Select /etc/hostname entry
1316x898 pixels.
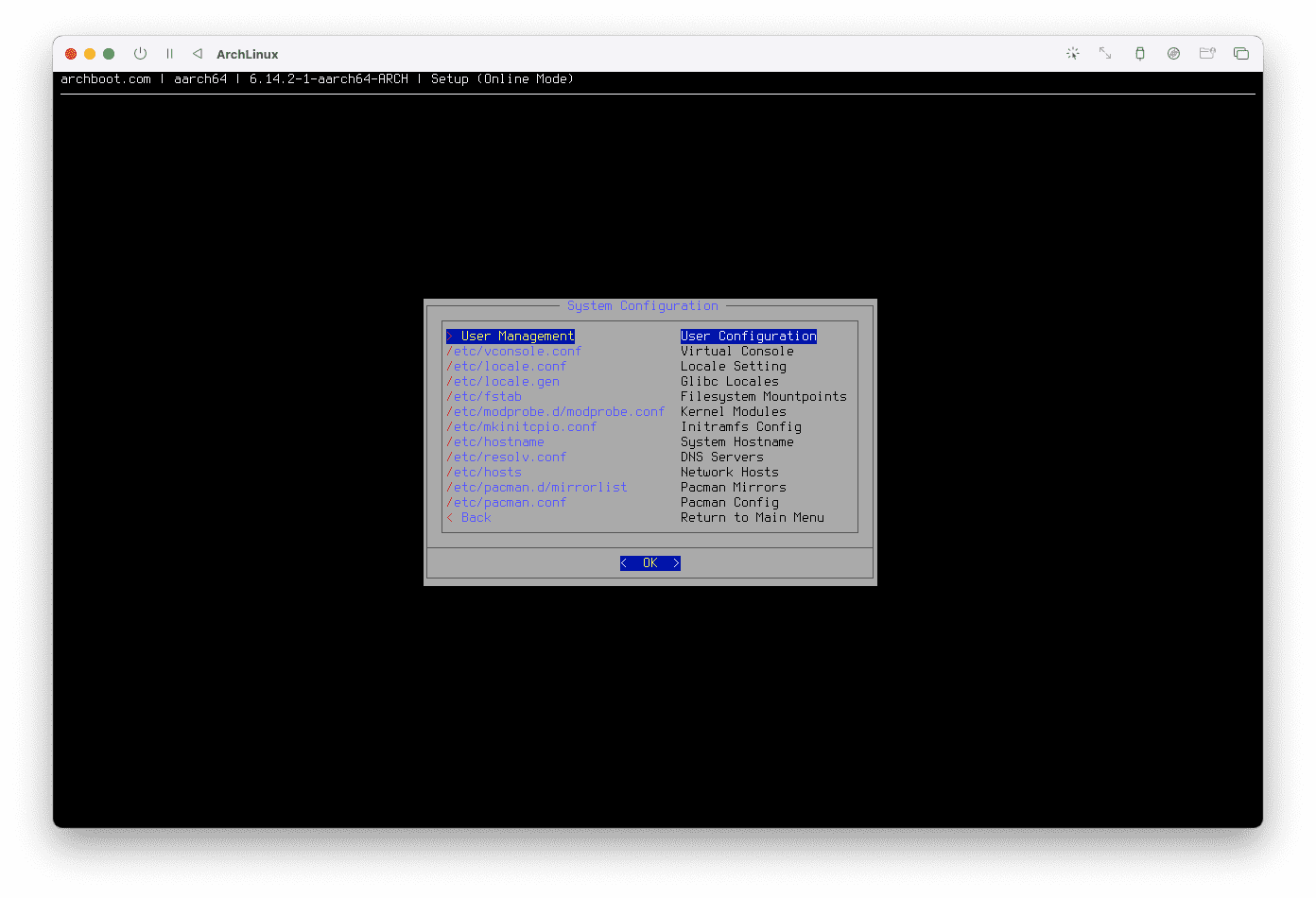[495, 442]
